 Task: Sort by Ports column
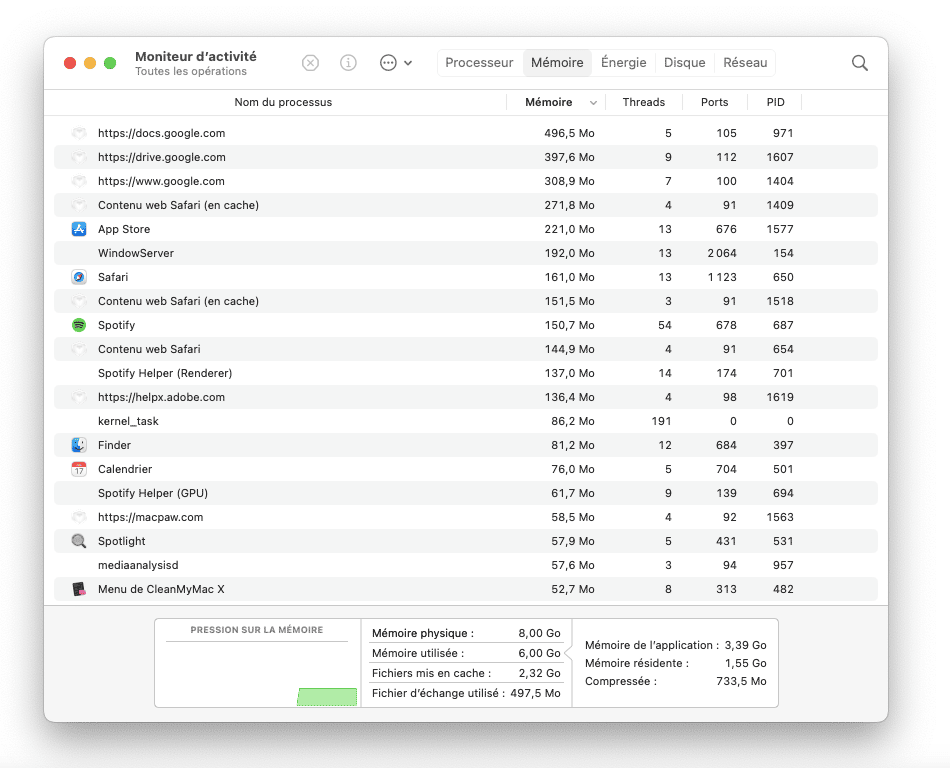click(x=714, y=102)
